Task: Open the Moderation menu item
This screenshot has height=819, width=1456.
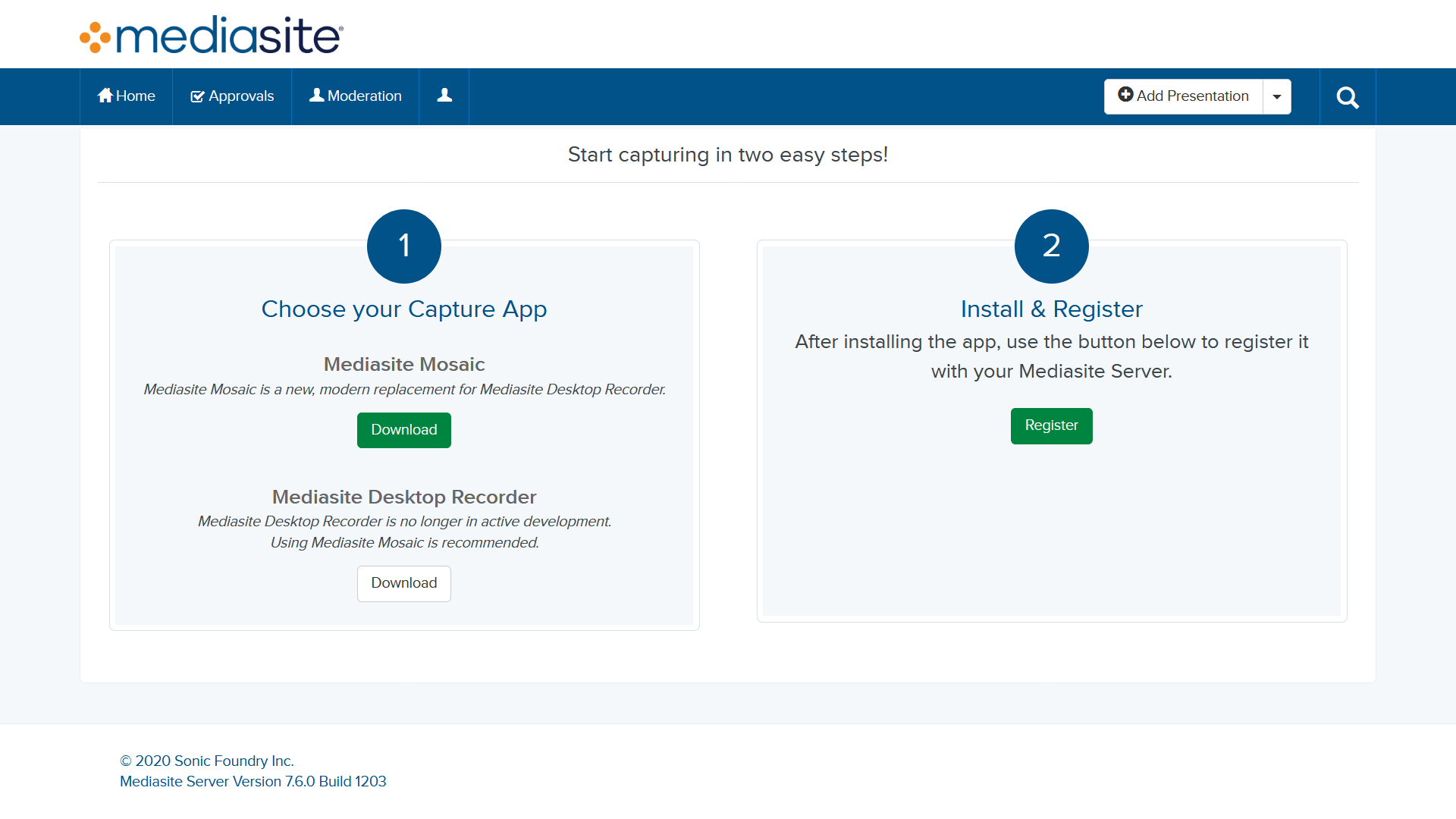Action: (356, 96)
